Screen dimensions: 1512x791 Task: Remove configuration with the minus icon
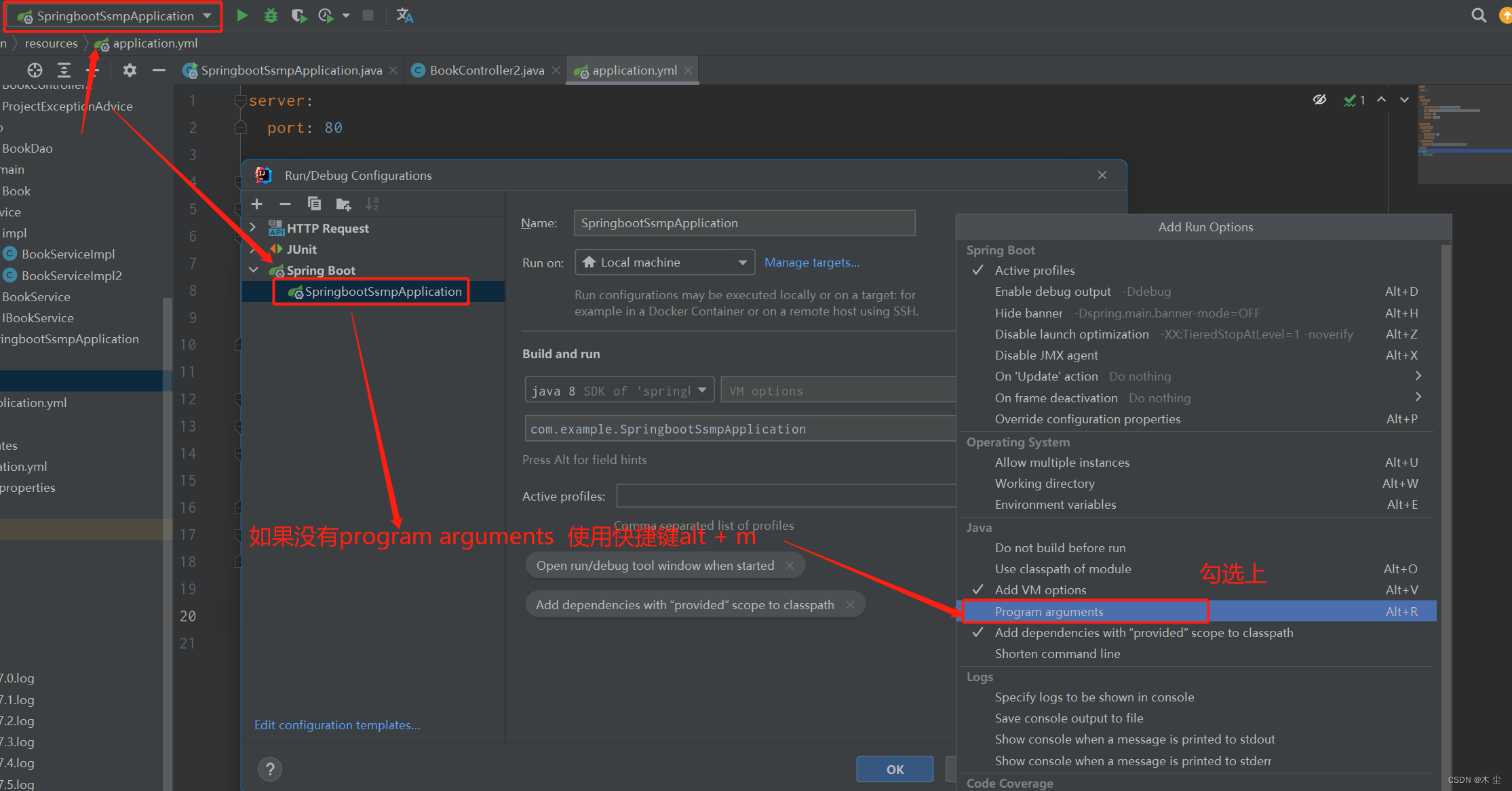tap(285, 204)
